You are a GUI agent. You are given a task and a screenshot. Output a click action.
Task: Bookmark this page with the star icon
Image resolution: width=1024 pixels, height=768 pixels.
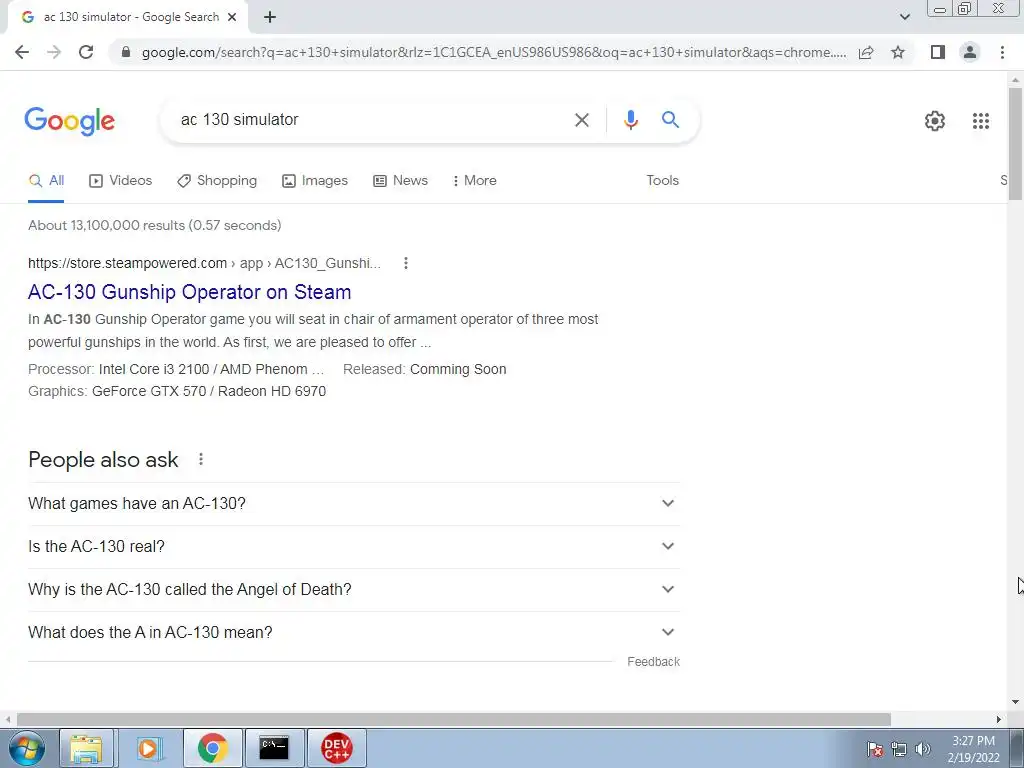pos(898,52)
